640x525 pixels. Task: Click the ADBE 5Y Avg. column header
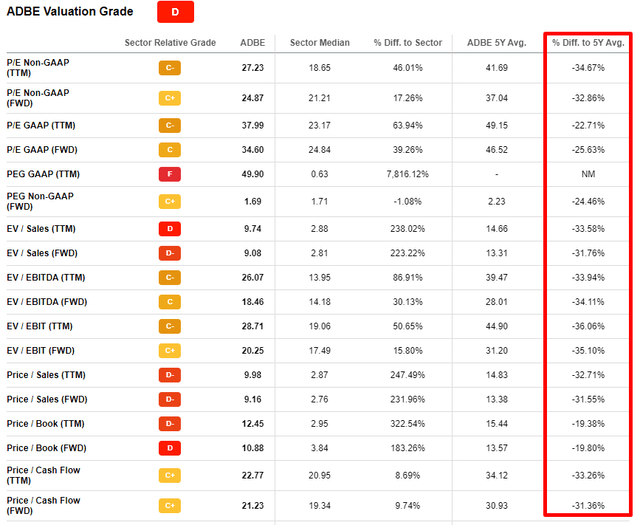click(497, 43)
